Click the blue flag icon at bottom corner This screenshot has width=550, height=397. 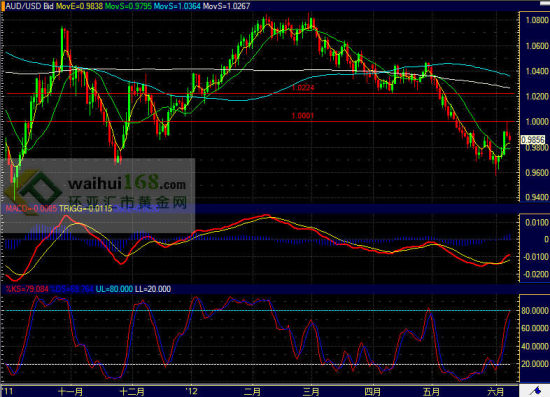tap(536, 390)
